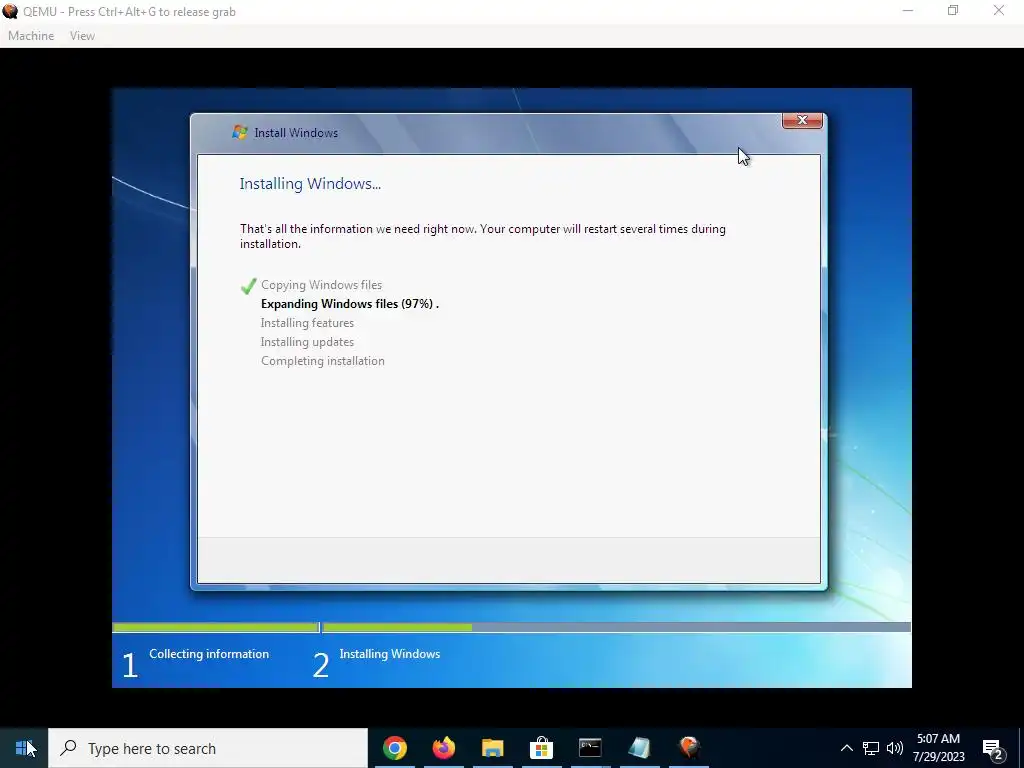The height and width of the screenshot is (768, 1024).
Task: Open the Machine menu in QEMU
Action: [31, 36]
